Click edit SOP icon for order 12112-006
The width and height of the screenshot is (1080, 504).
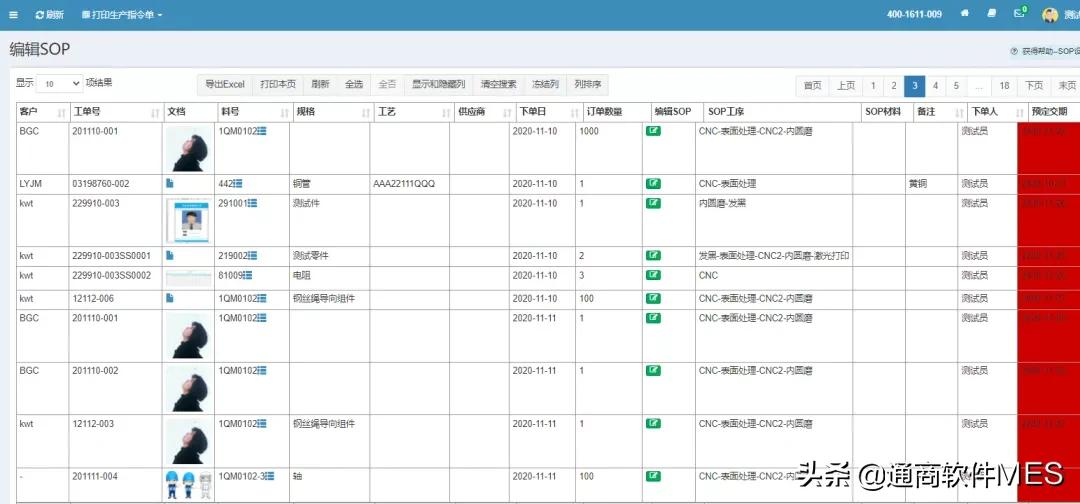tap(653, 299)
